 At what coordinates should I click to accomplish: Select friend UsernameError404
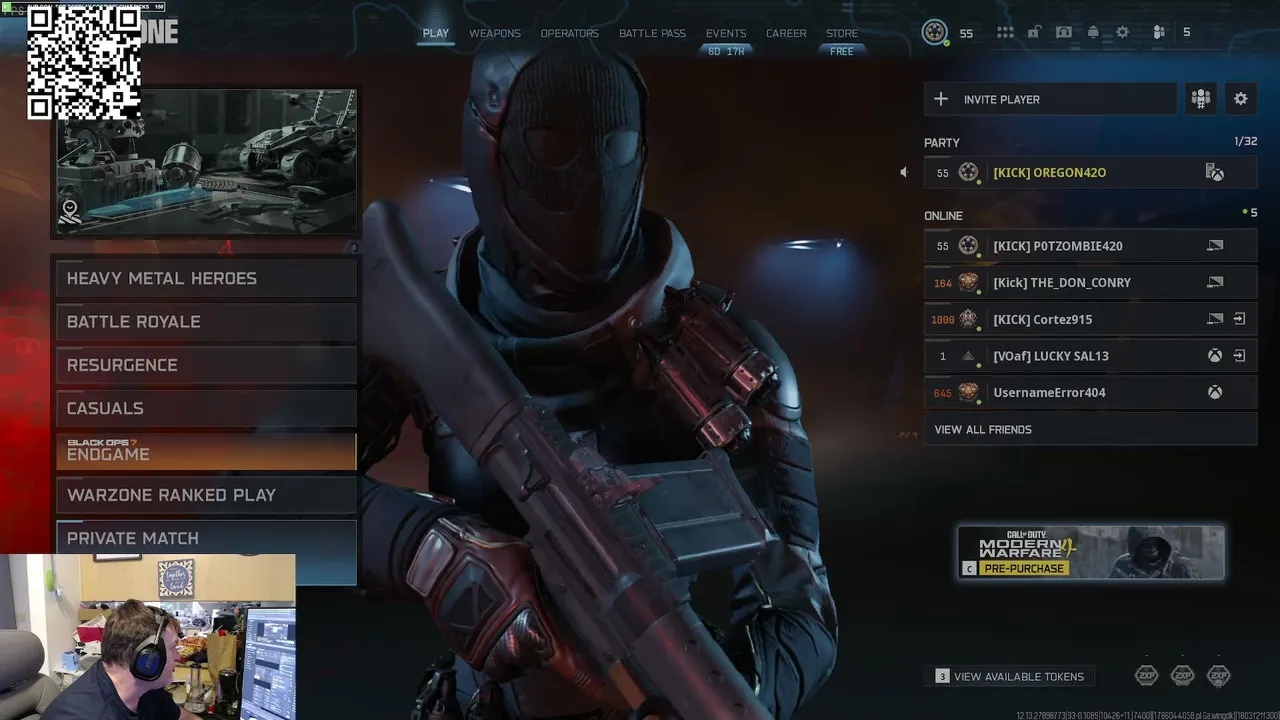pyautogui.click(x=1090, y=392)
